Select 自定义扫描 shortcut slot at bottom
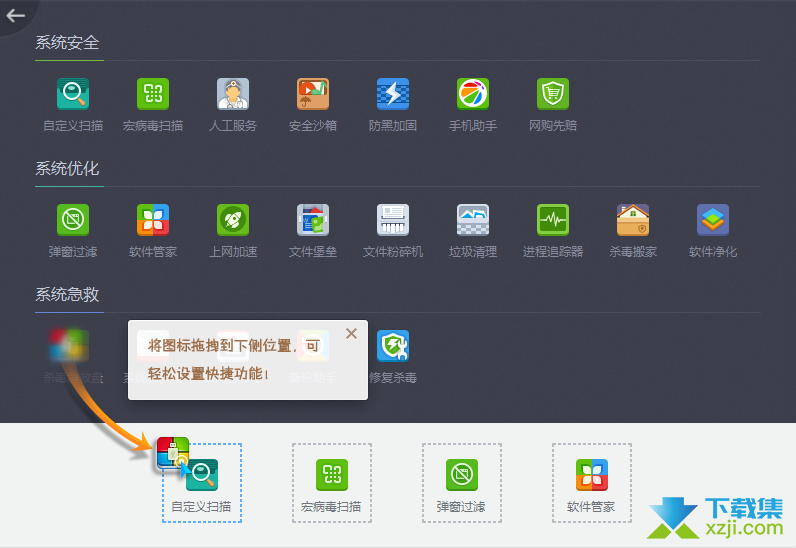796x548 pixels. pyautogui.click(x=202, y=483)
